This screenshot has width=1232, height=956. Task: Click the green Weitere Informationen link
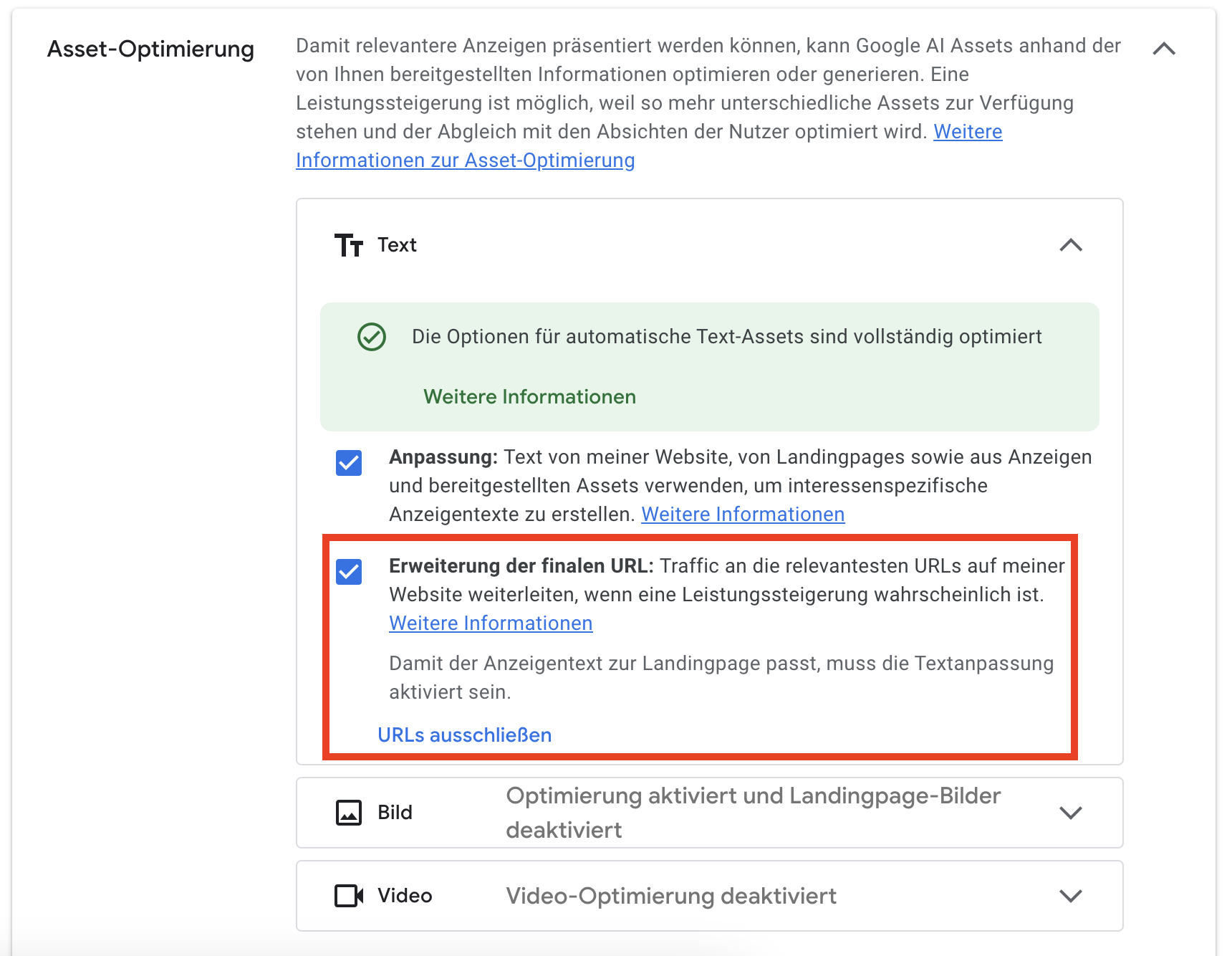(529, 396)
